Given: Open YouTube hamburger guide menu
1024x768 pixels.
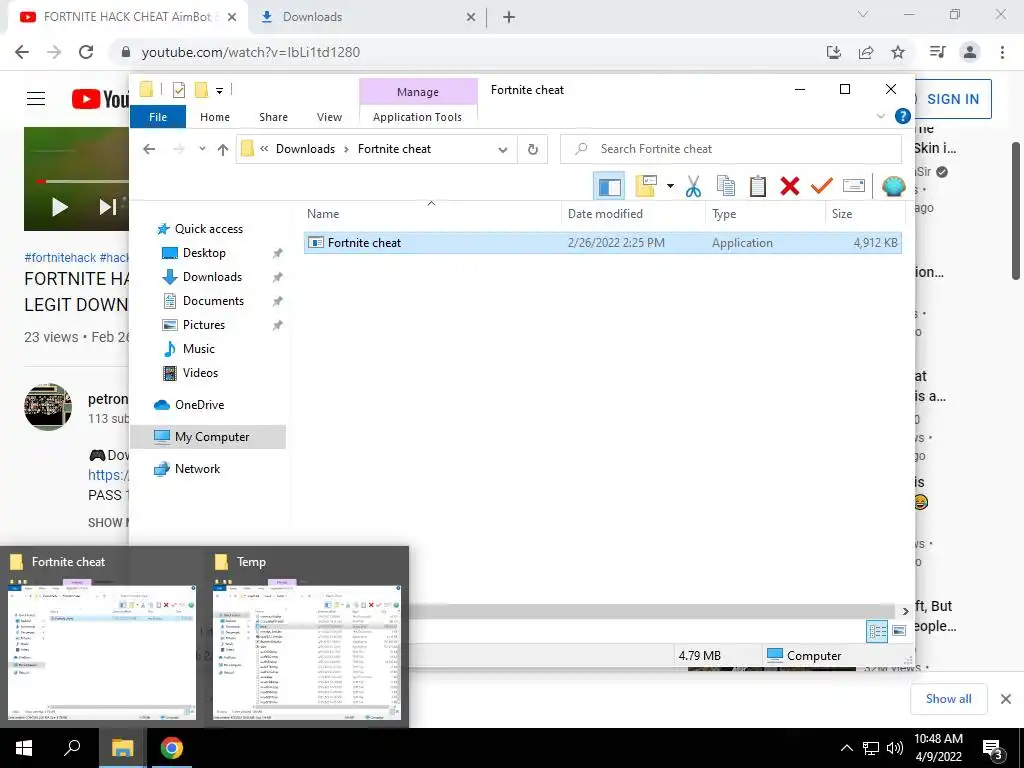Looking at the screenshot, I should pos(36,99).
